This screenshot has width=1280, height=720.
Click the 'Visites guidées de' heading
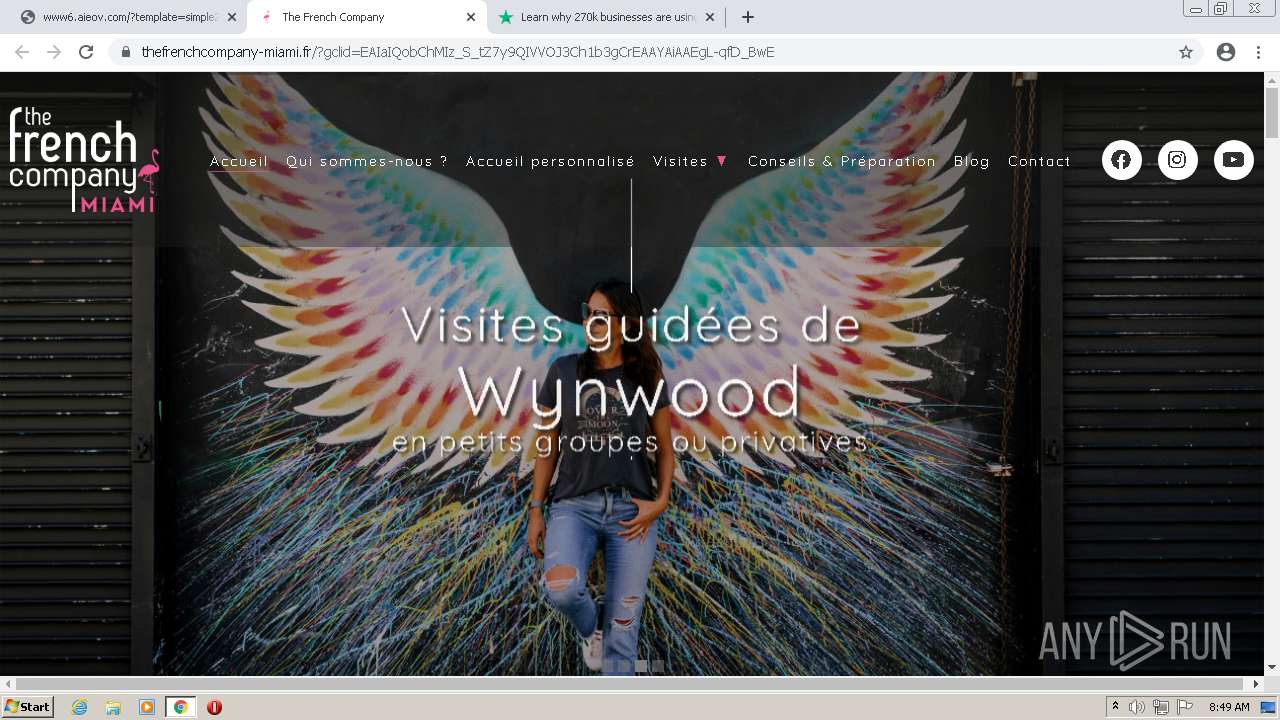[x=631, y=326]
